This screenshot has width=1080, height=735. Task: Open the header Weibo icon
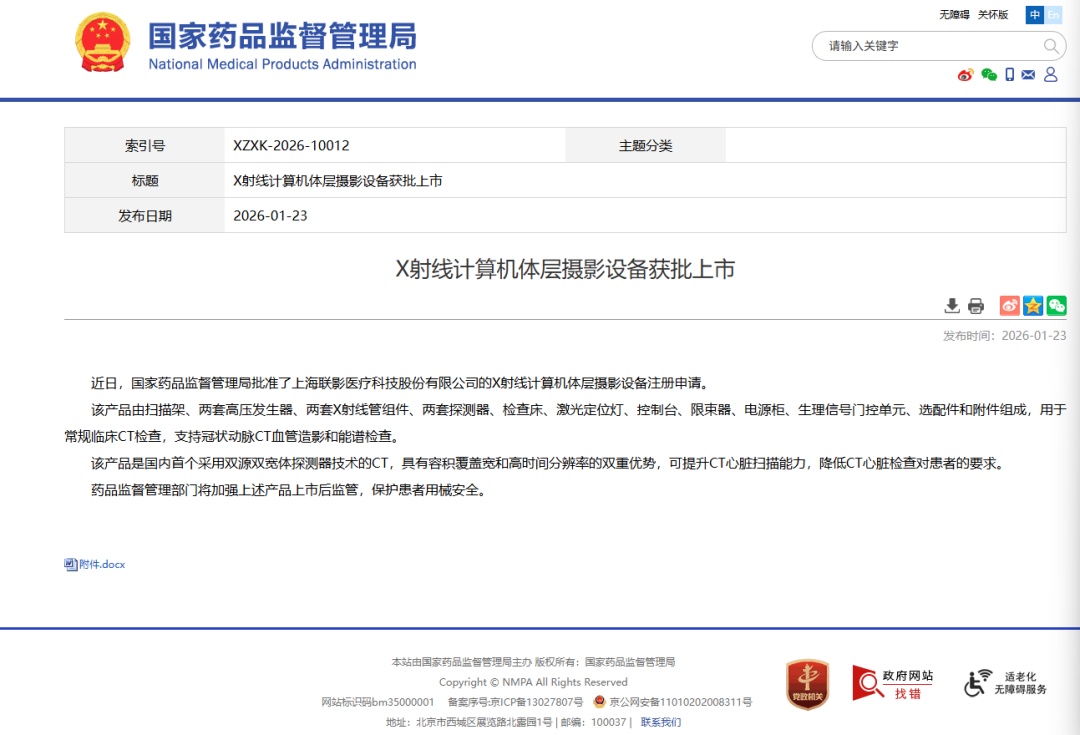(965, 75)
